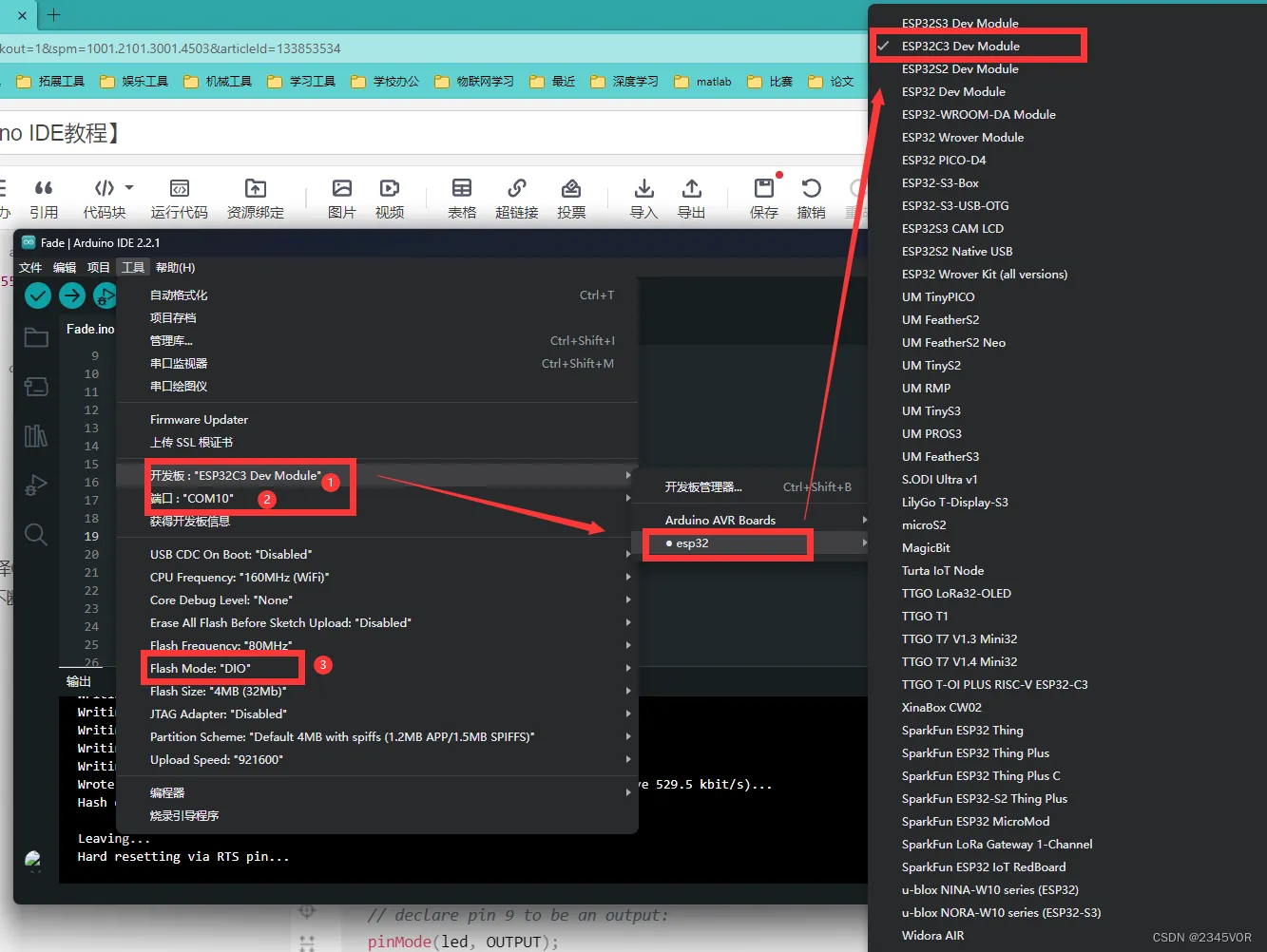This screenshot has height=952, width=1267.
Task: Expand the 开发板 ESP32C3 Dev Module submenu
Action: 376,475
